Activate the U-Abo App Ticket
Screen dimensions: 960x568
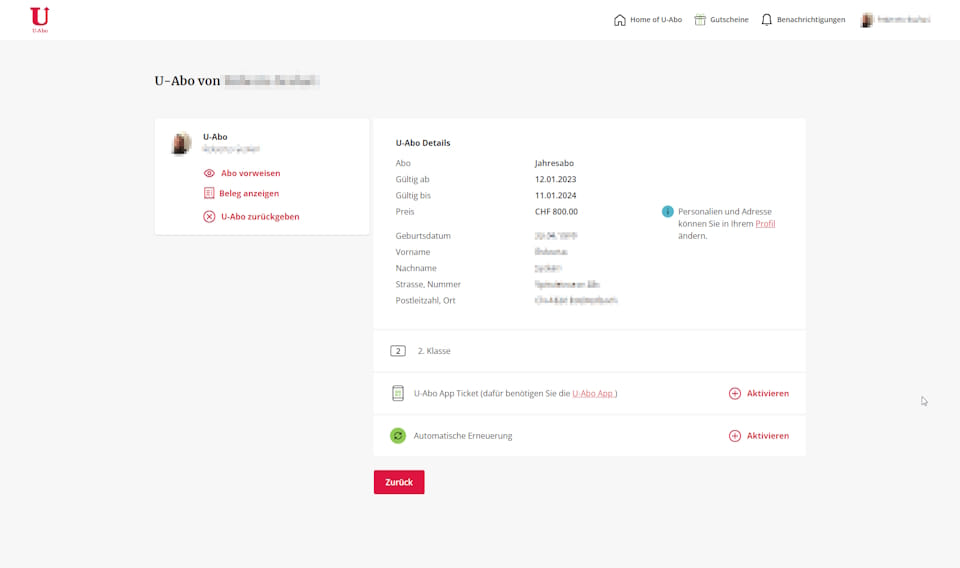pos(759,393)
